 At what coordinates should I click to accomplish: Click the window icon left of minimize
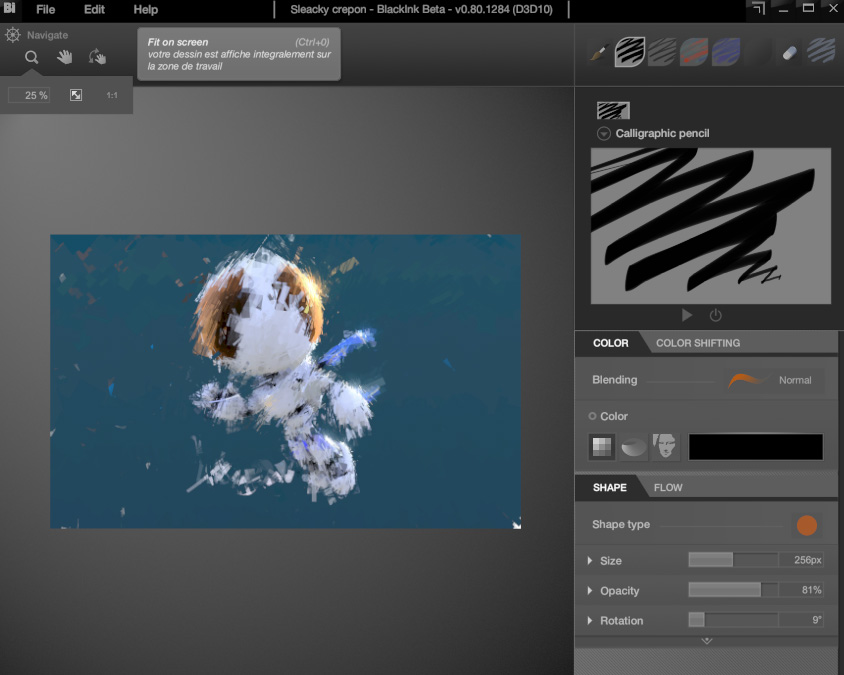(758, 8)
